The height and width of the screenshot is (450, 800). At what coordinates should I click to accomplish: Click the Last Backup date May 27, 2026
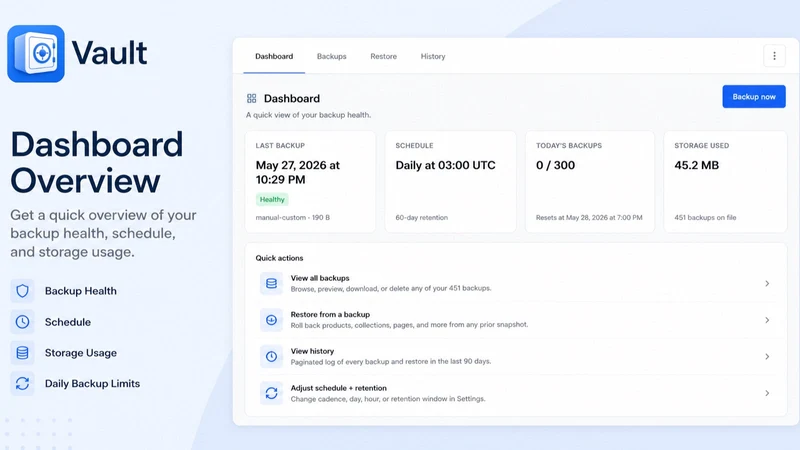pos(297,172)
